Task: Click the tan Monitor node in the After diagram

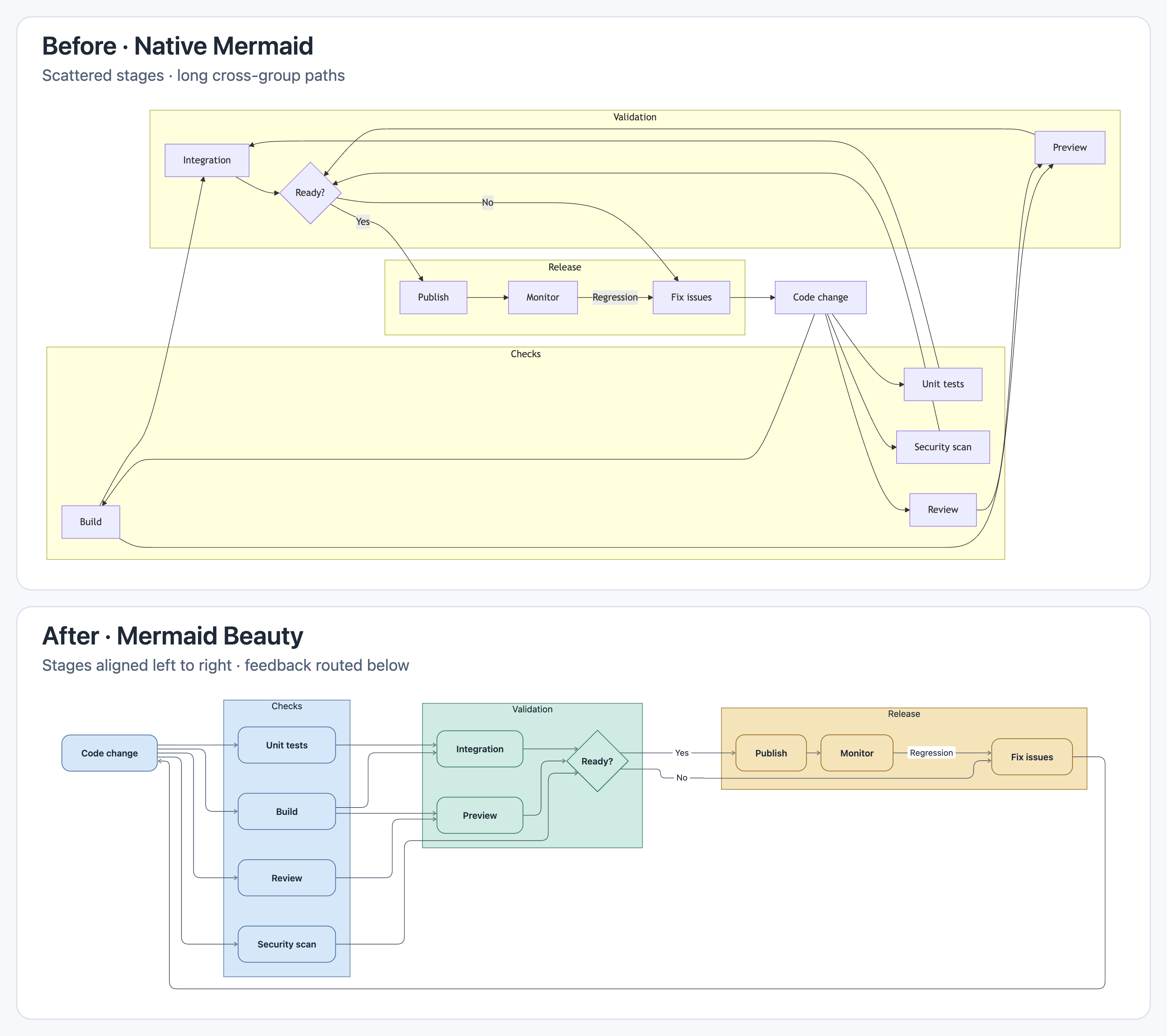Action: 856,753
